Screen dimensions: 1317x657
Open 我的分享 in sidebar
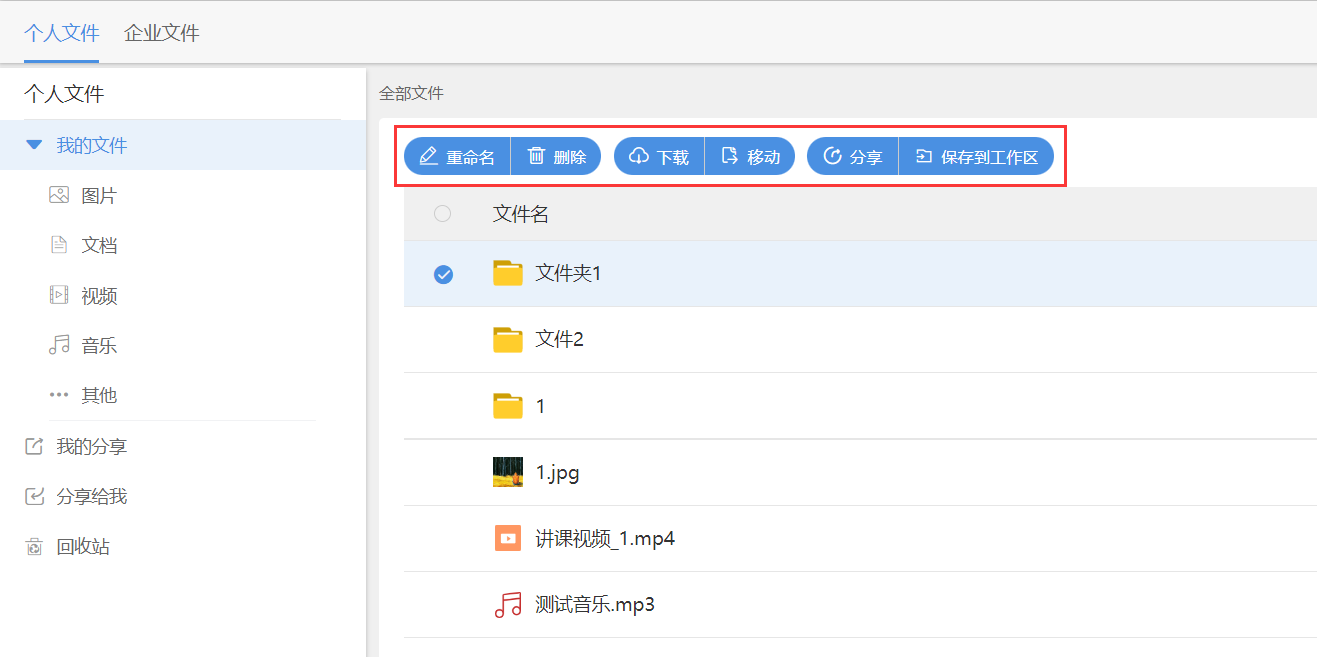click(x=90, y=447)
